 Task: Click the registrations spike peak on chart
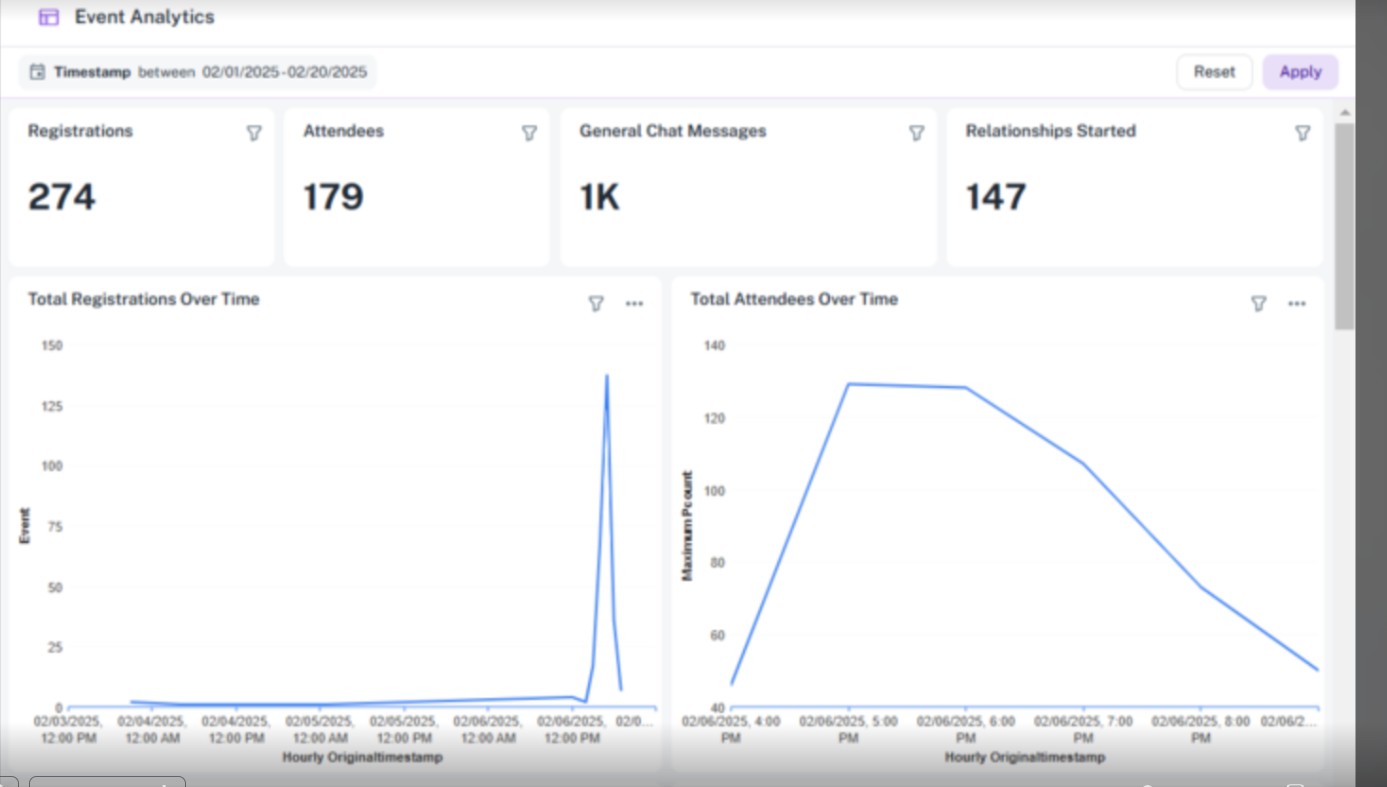pyautogui.click(x=606, y=376)
